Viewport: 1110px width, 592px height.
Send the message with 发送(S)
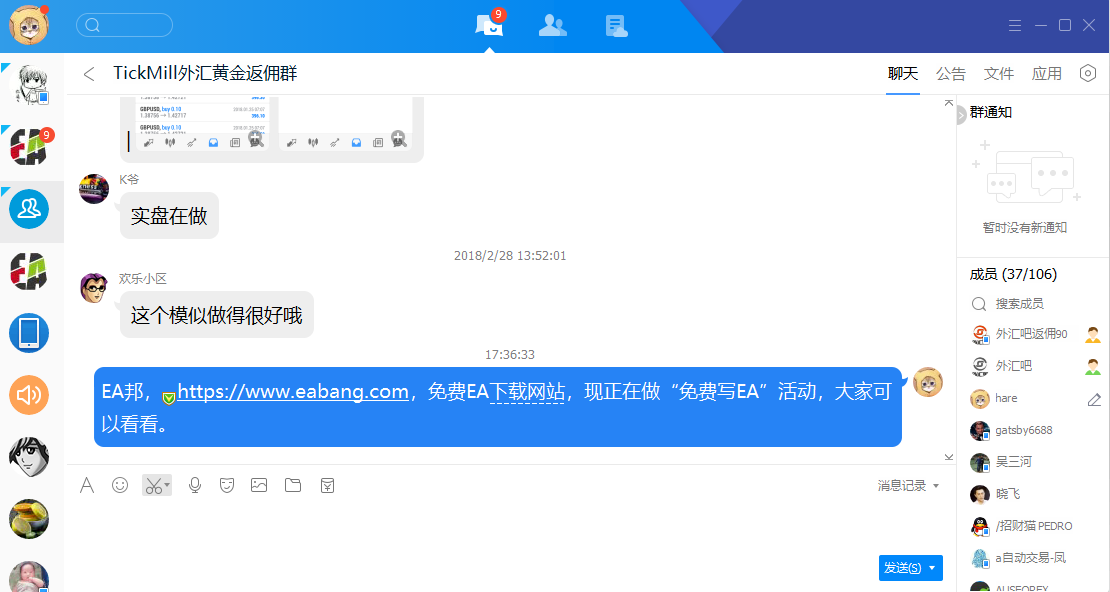(903, 568)
